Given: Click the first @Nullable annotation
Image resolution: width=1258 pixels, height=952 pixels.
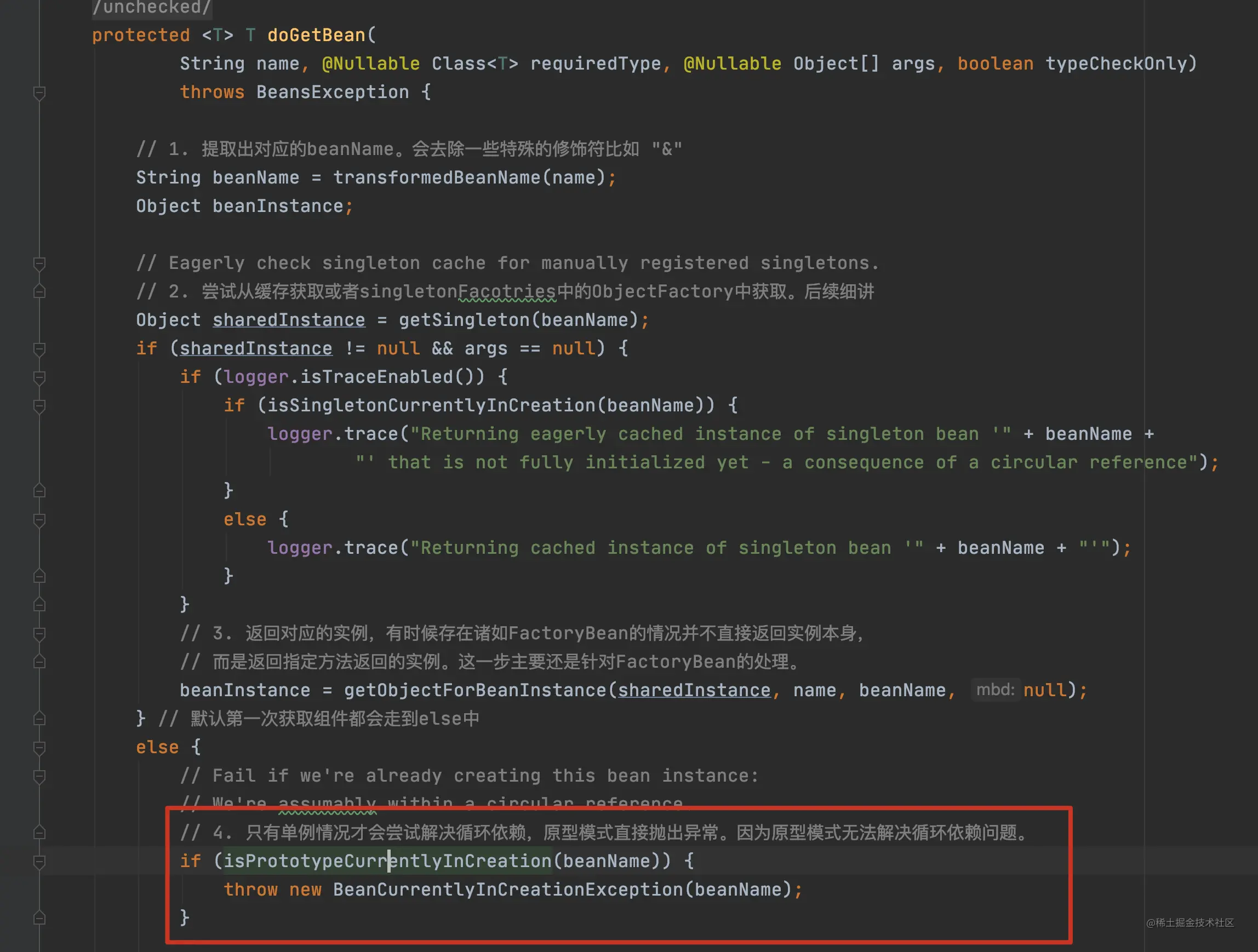Looking at the screenshot, I should tap(371, 63).
